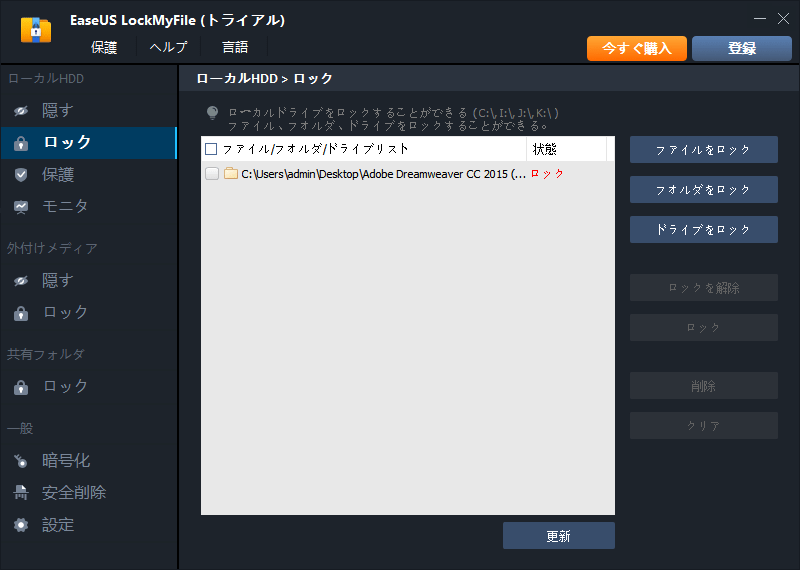The height and width of the screenshot is (570, 800).
Task: Click the folder icon of Dreamweaver entry
Action: [x=231, y=174]
